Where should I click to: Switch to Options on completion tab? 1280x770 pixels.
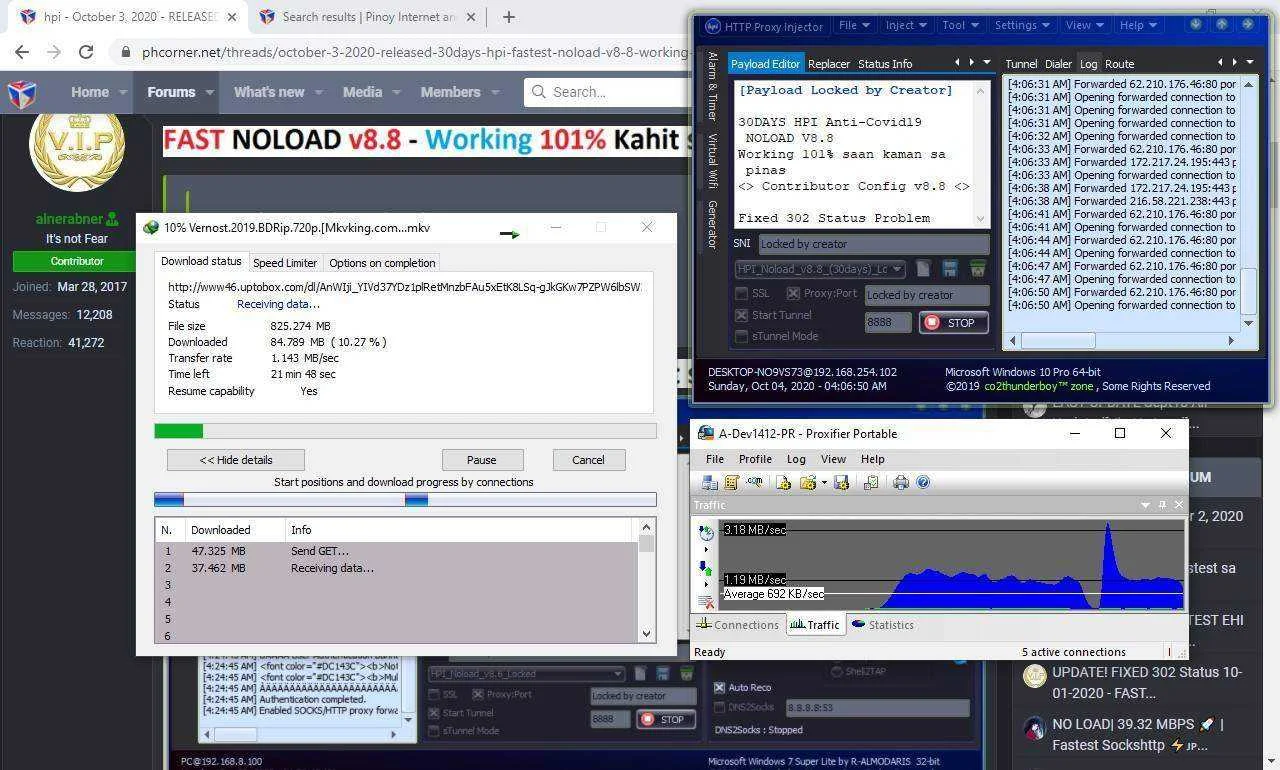point(382,263)
